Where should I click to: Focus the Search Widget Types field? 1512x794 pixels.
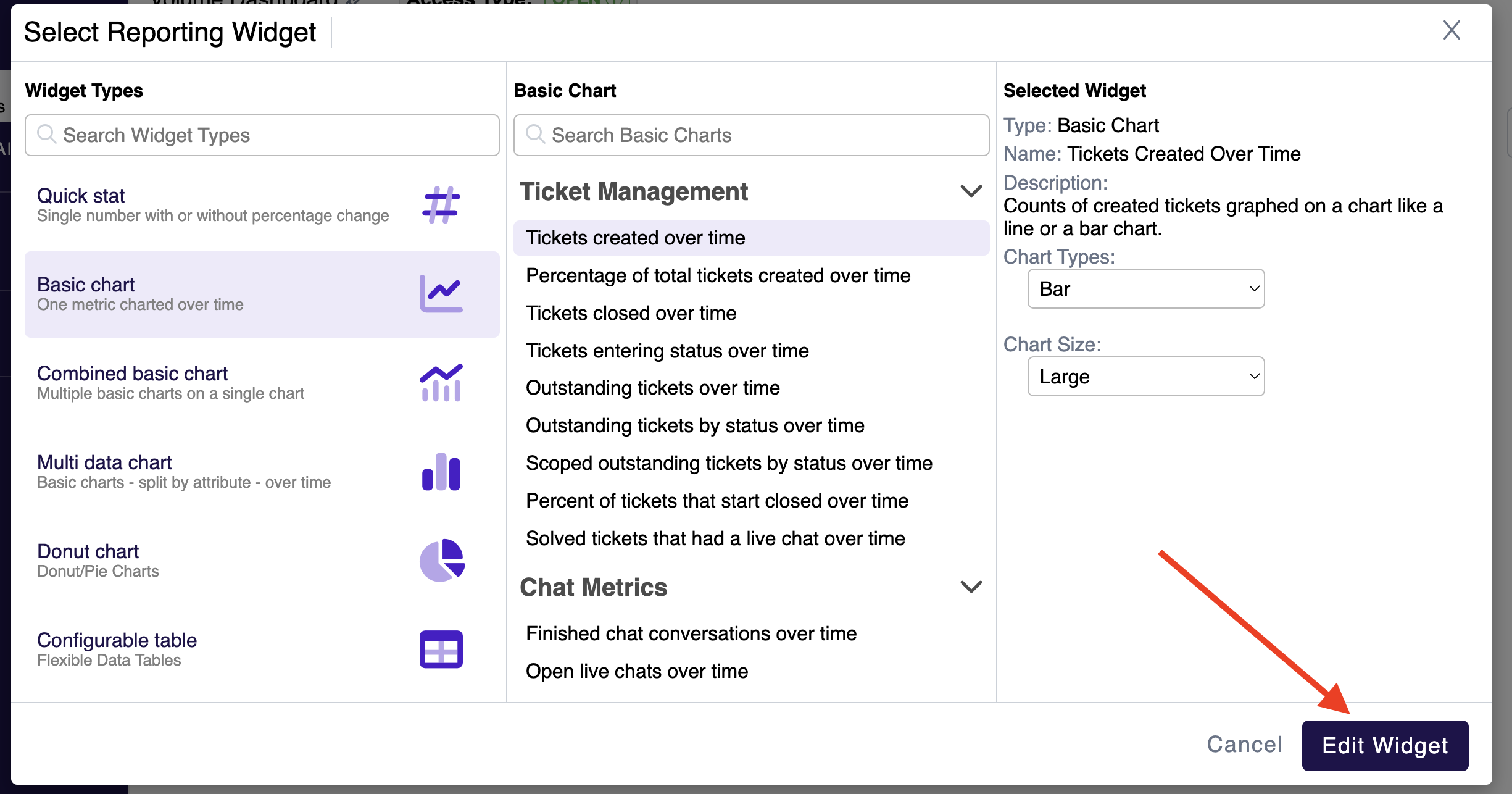point(262,135)
